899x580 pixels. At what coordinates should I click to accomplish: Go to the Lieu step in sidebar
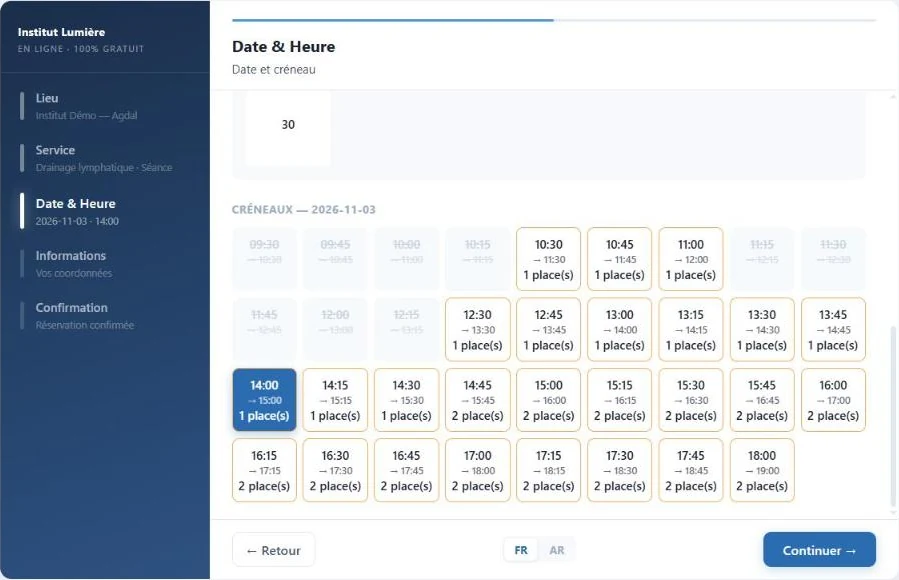pos(105,106)
